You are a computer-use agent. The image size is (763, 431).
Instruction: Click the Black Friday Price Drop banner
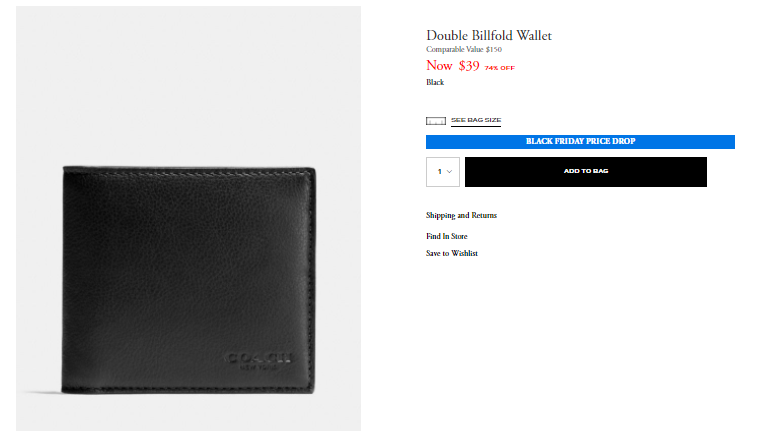pyautogui.click(x=580, y=142)
